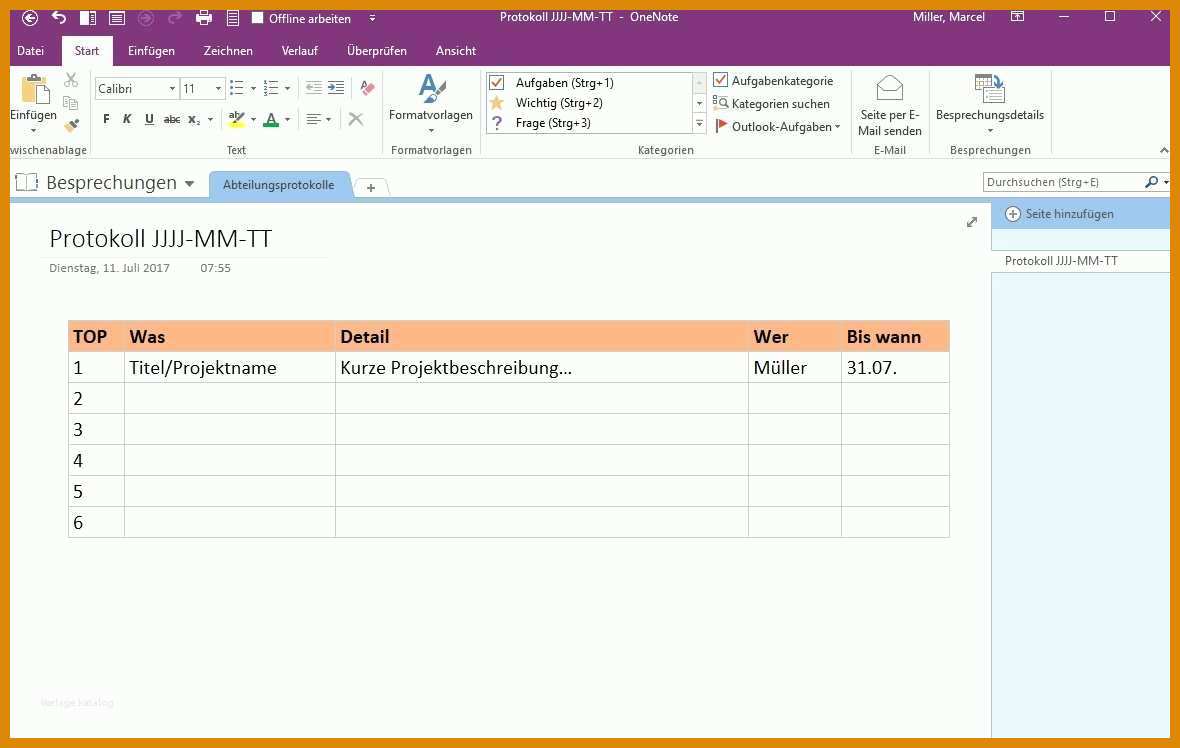The width and height of the screenshot is (1180, 748).
Task: Increase the paragraph indent
Action: pyautogui.click(x=336, y=88)
